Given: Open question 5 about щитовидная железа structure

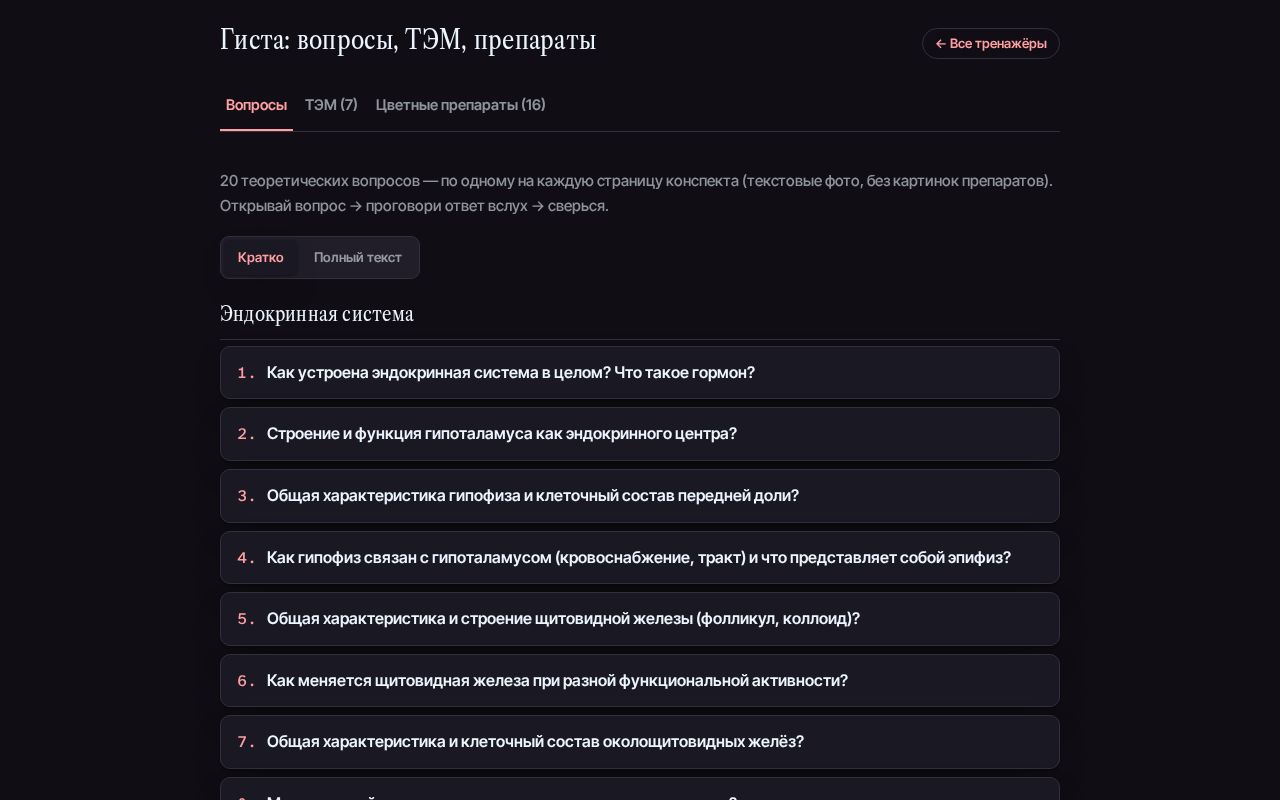Looking at the screenshot, I should click(640, 619).
